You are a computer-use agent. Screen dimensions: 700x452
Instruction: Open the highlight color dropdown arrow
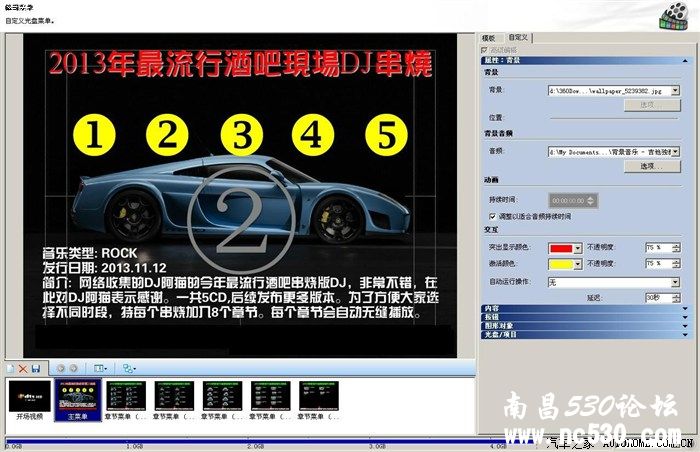click(x=578, y=248)
